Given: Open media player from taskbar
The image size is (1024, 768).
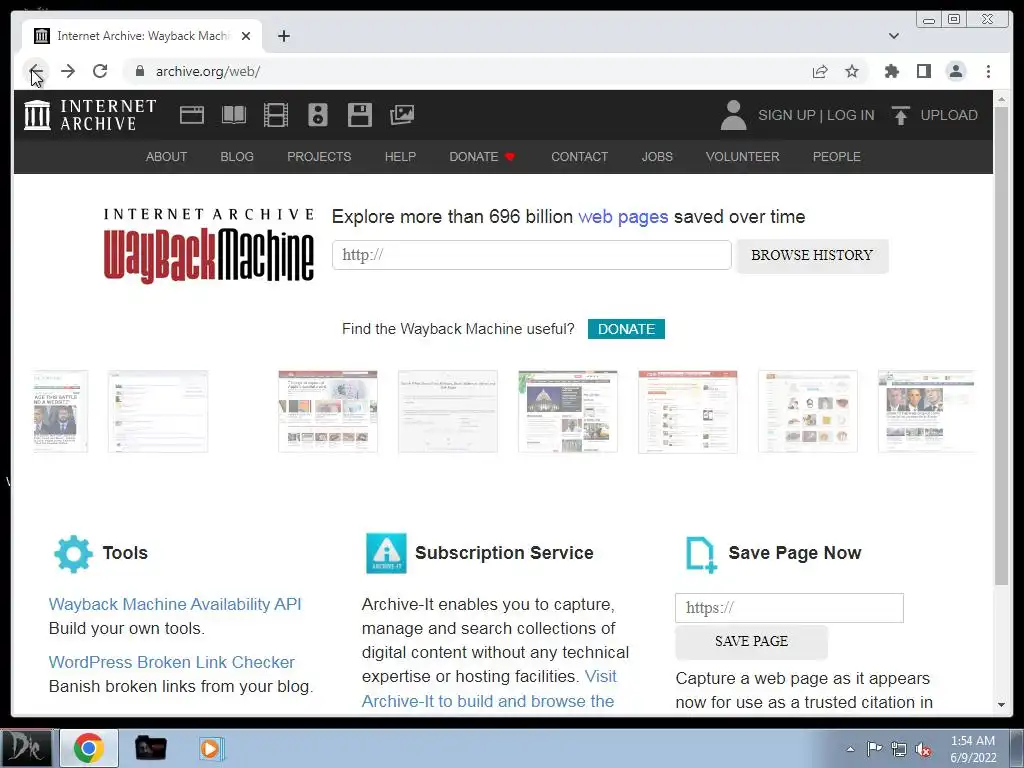Looking at the screenshot, I should (210, 748).
